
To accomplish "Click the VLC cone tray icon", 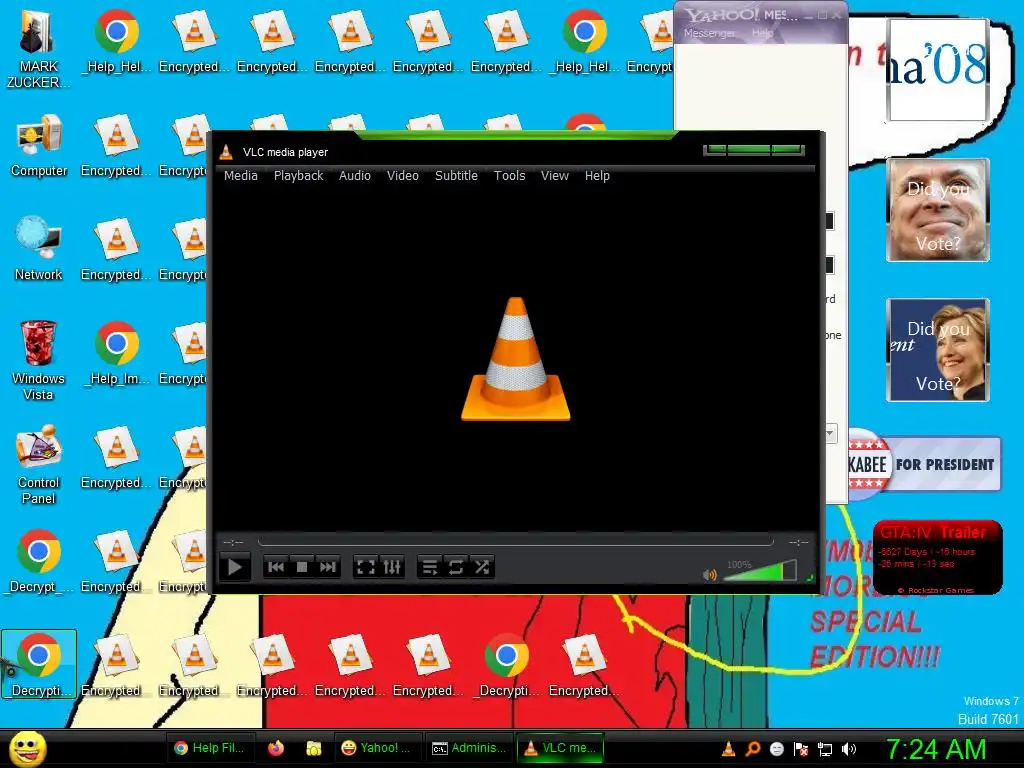I will click(729, 749).
